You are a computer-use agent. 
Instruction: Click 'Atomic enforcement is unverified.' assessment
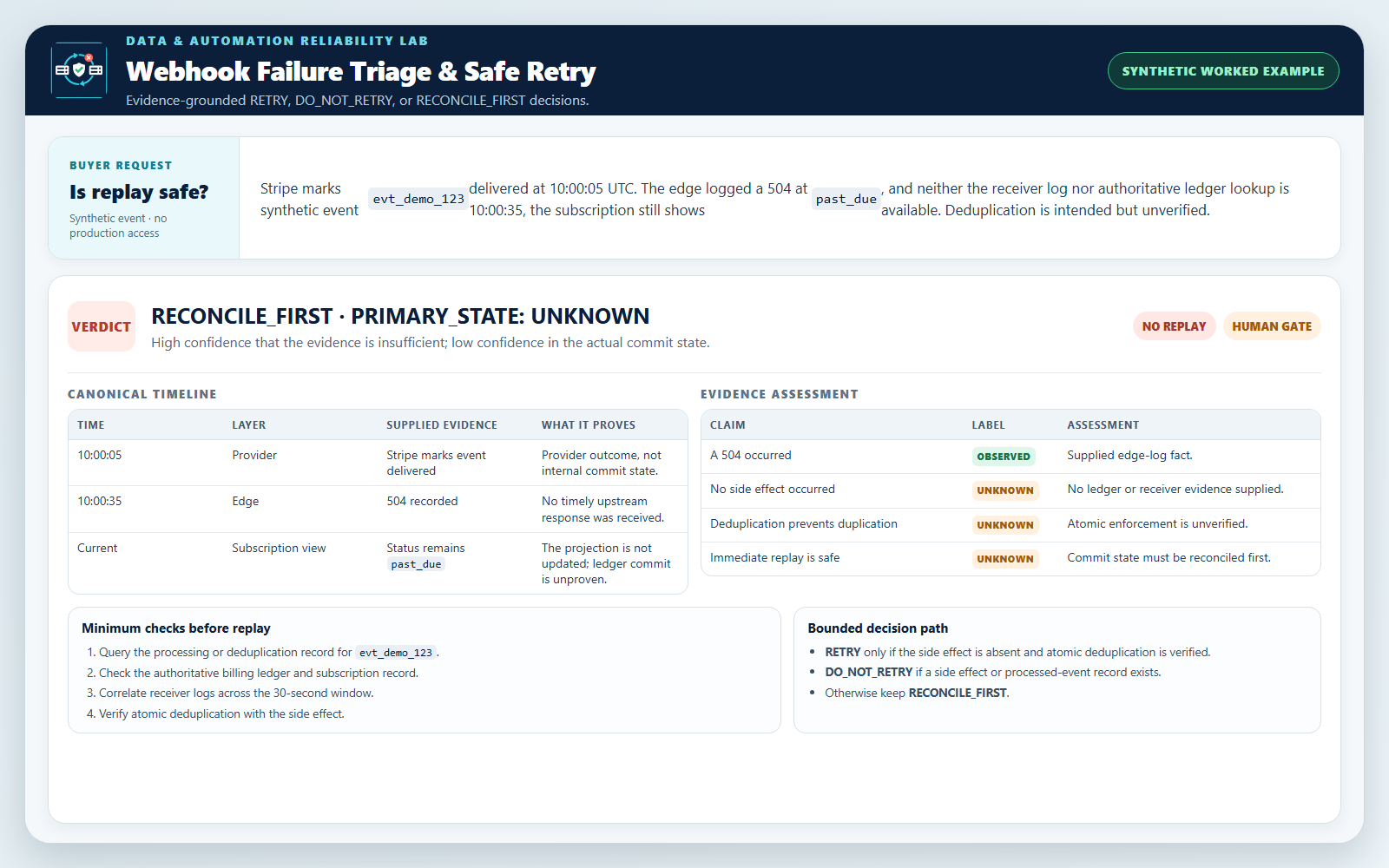click(x=1157, y=523)
